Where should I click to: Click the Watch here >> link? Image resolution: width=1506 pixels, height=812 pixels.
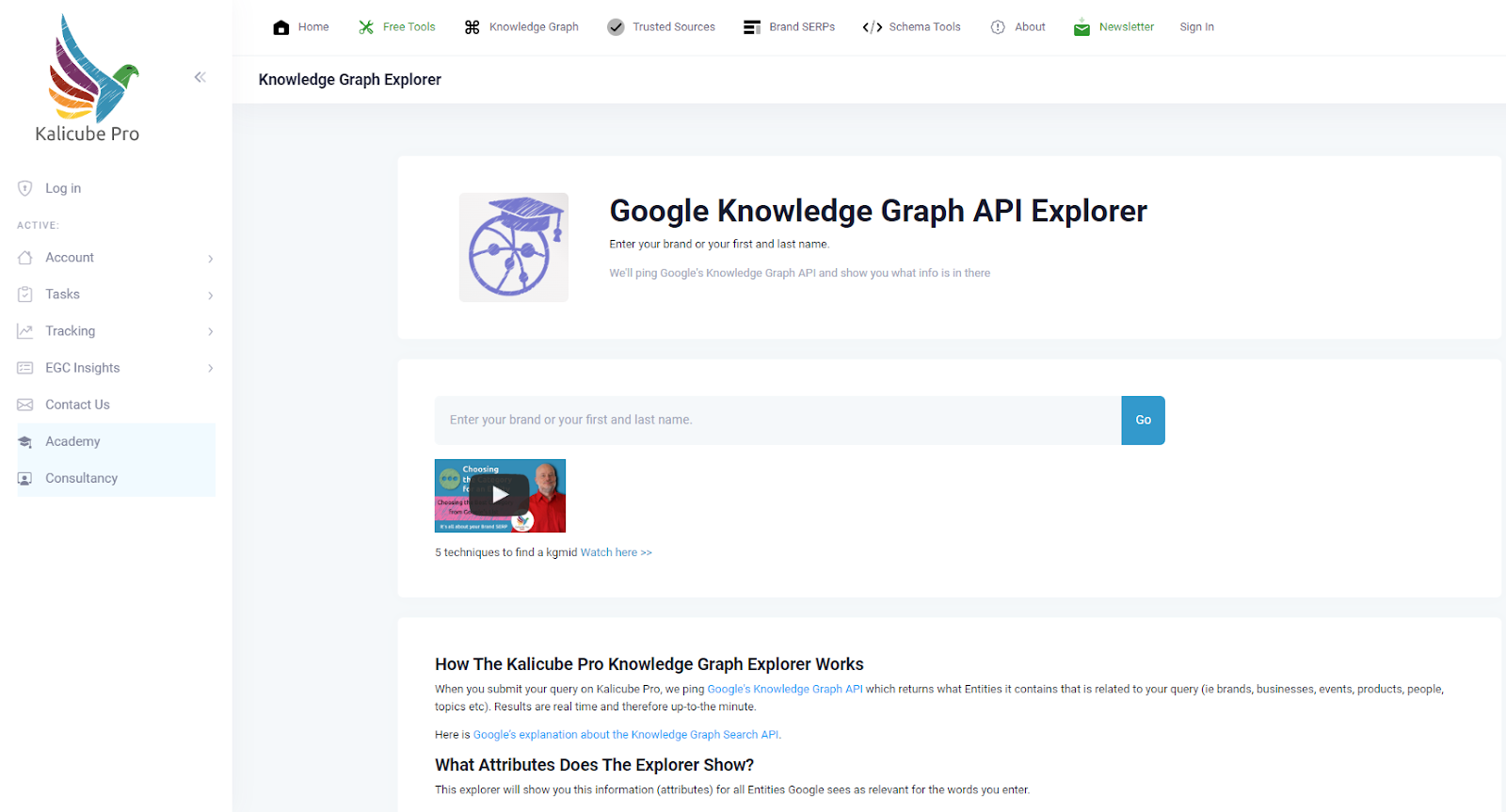[616, 552]
